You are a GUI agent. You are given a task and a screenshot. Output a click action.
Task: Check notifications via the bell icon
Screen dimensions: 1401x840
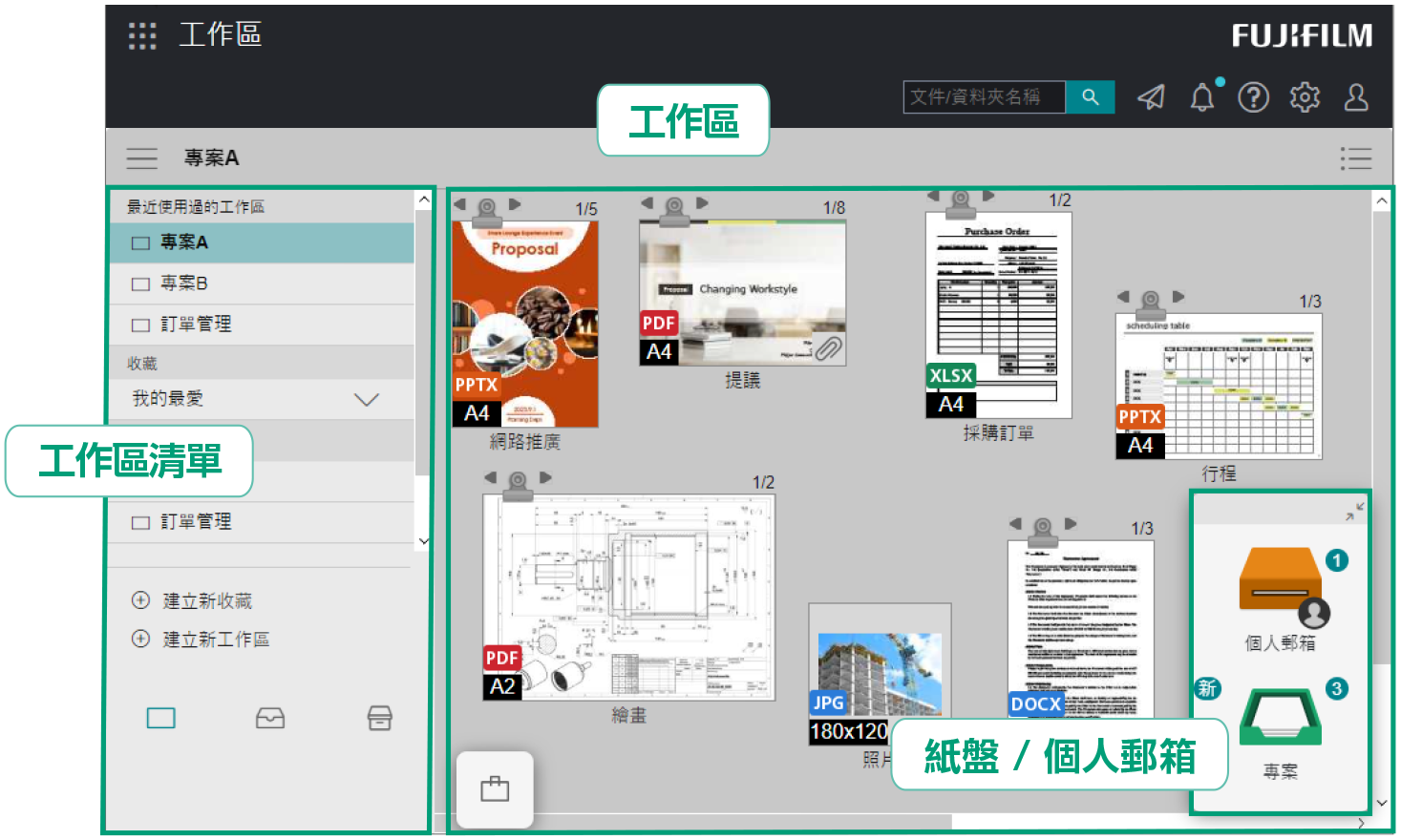[1201, 96]
